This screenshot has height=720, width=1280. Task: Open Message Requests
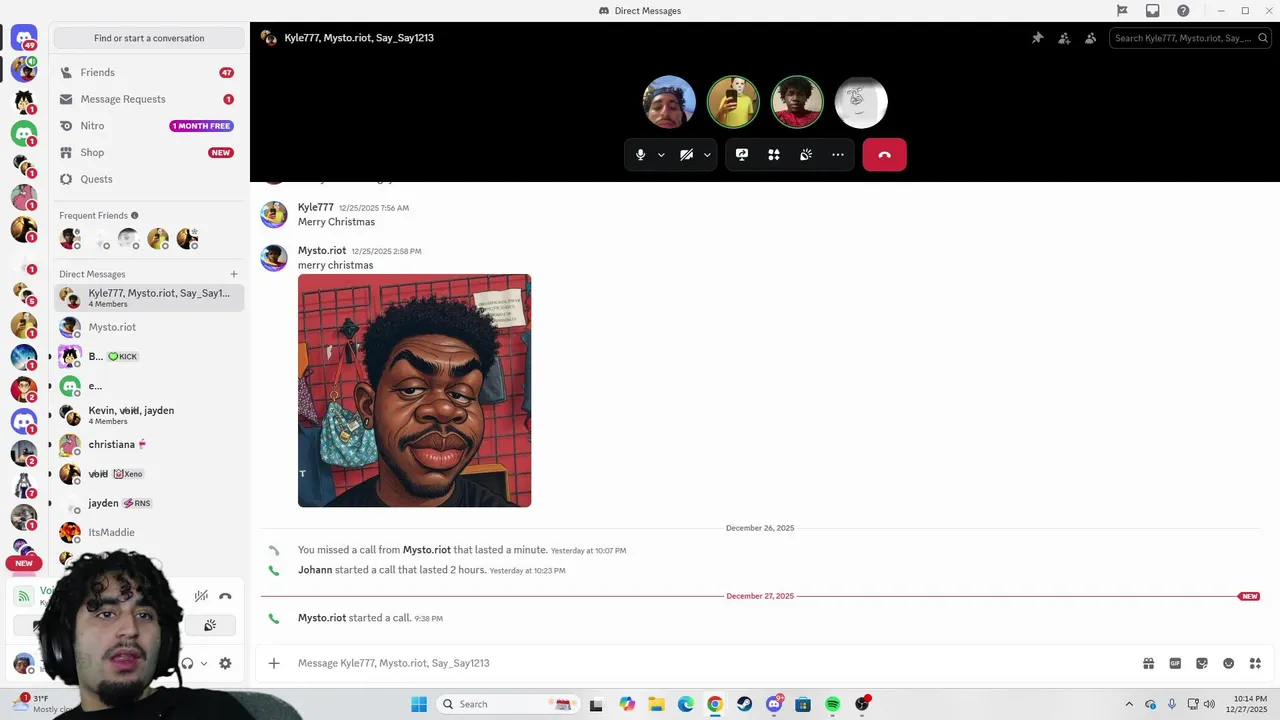[149, 99]
